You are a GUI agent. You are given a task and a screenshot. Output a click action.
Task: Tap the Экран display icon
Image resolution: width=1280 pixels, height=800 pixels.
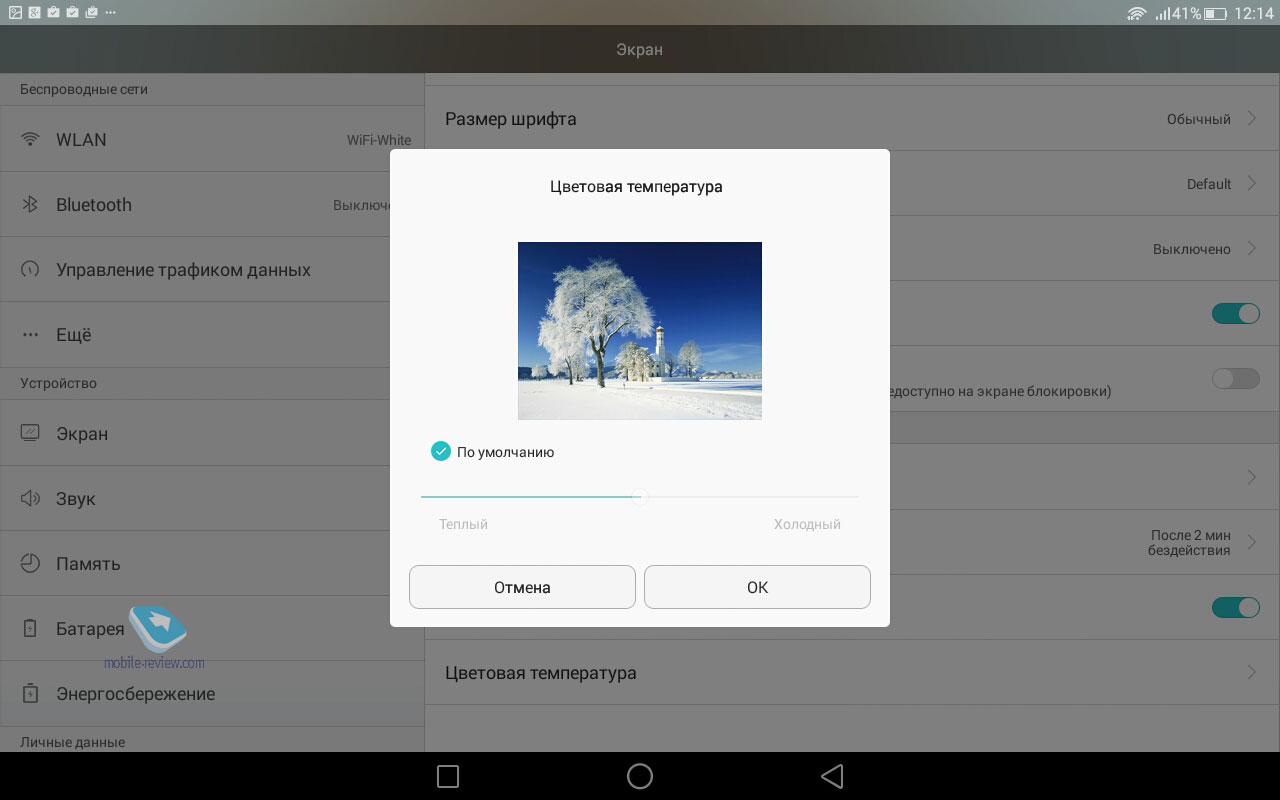(30, 433)
